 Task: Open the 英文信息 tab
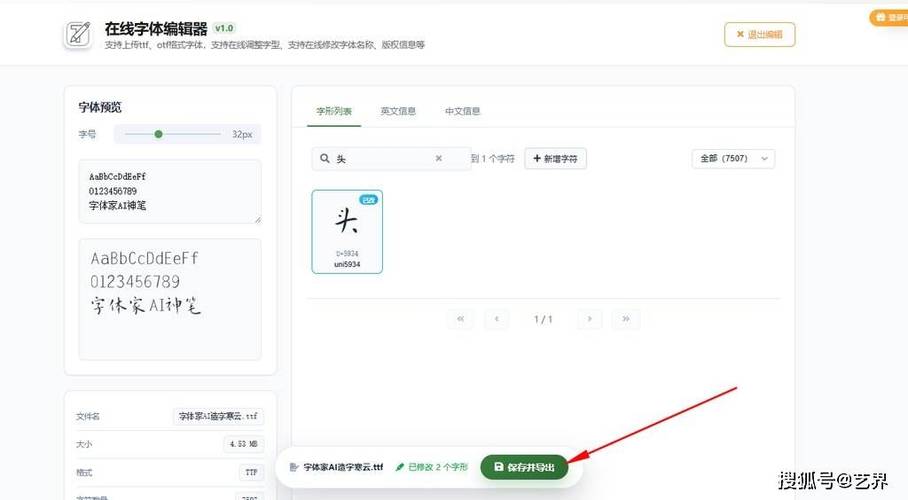click(398, 111)
